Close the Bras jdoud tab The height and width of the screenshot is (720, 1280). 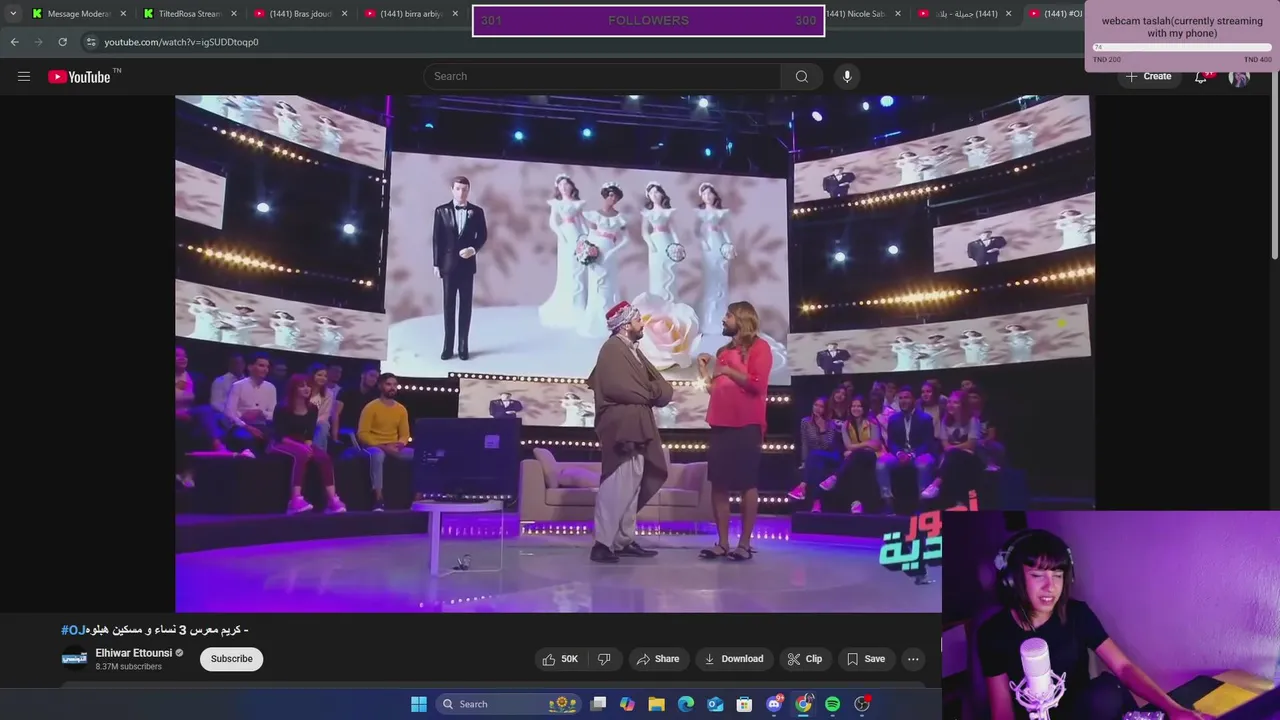coord(344,14)
